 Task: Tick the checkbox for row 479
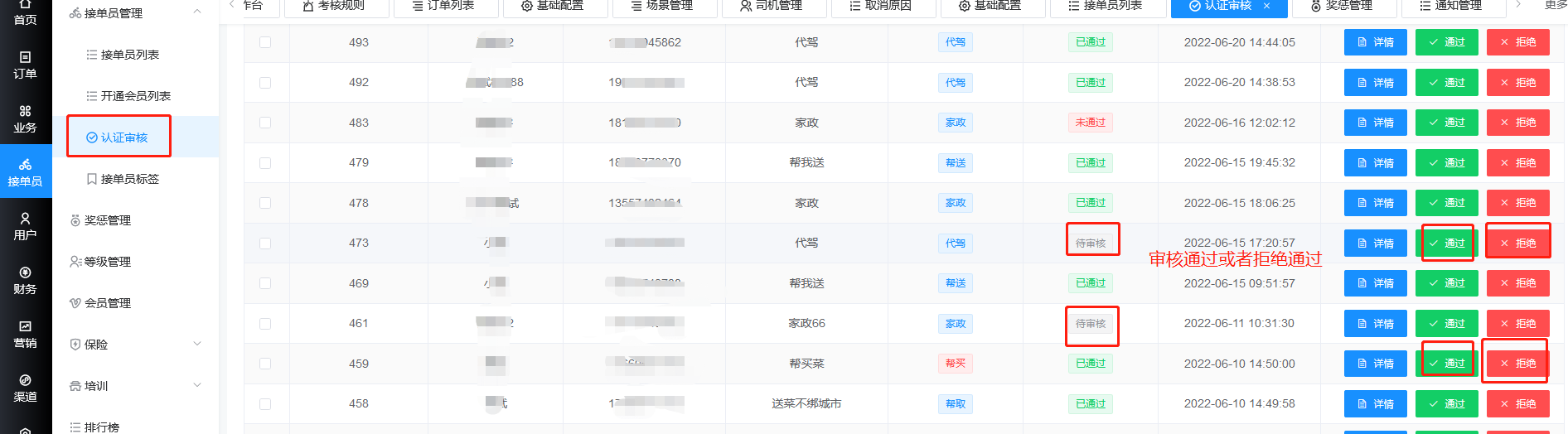265,163
